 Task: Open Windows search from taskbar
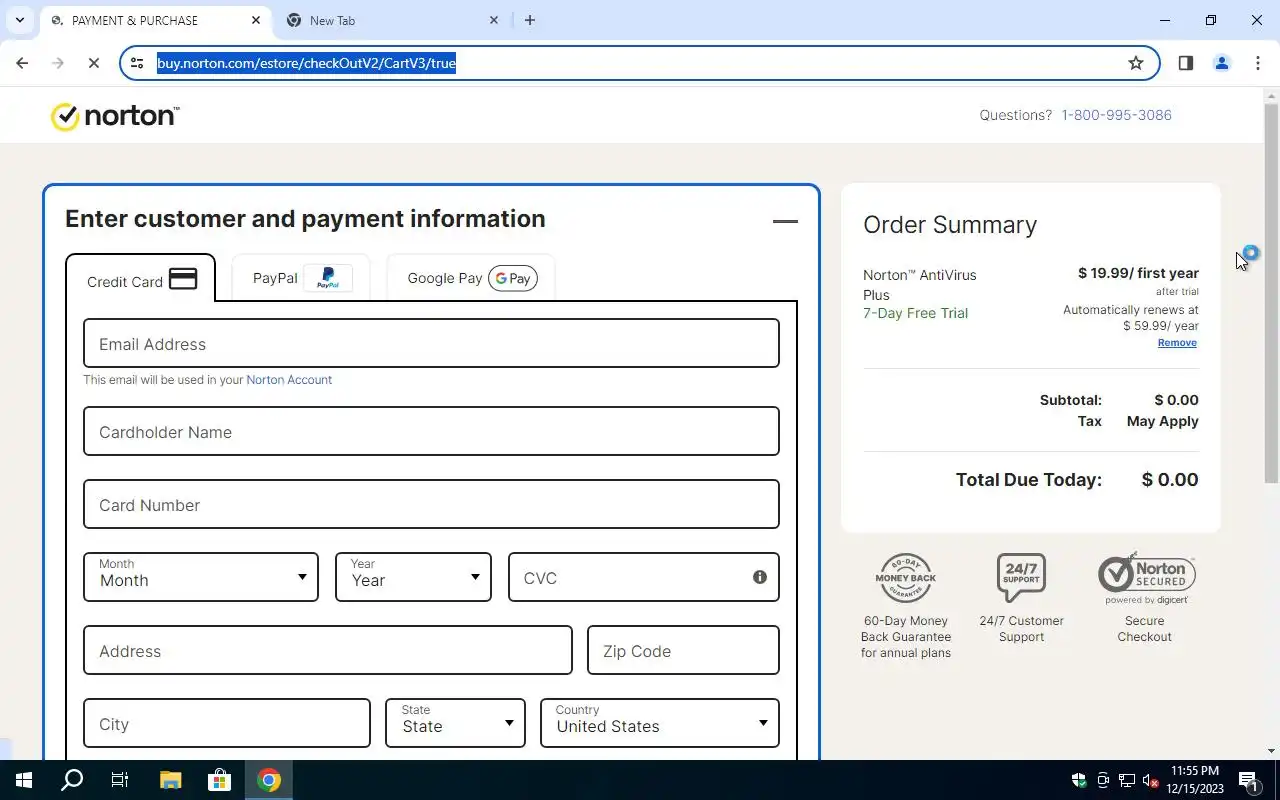72,780
